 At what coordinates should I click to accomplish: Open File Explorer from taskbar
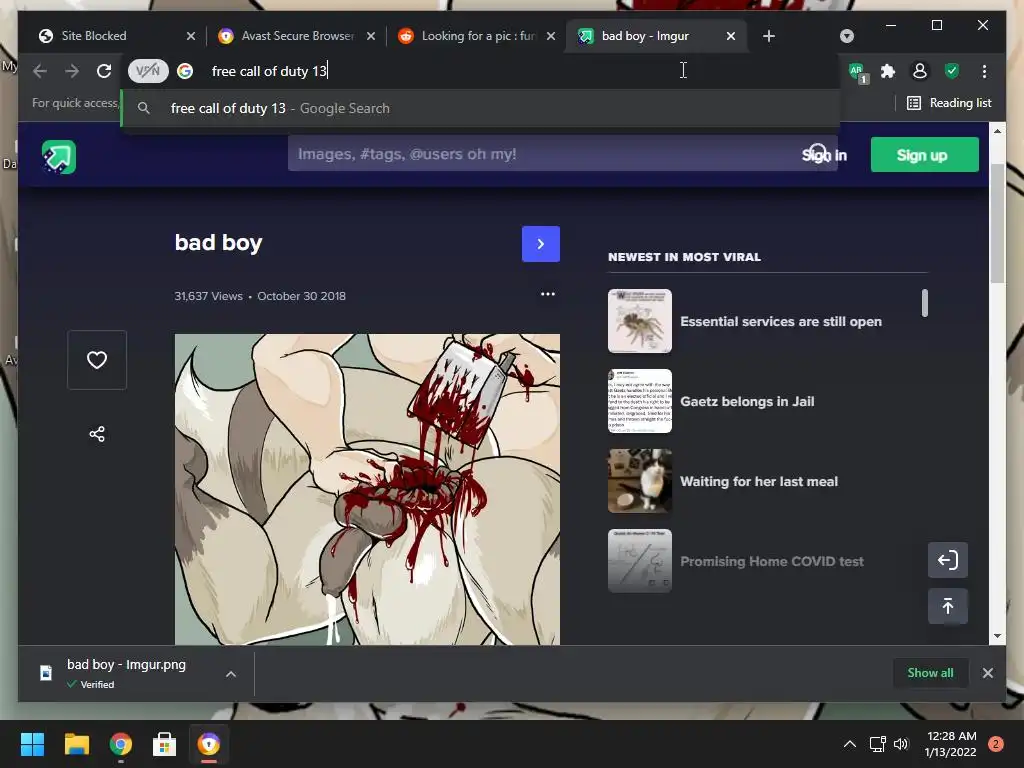coord(76,744)
